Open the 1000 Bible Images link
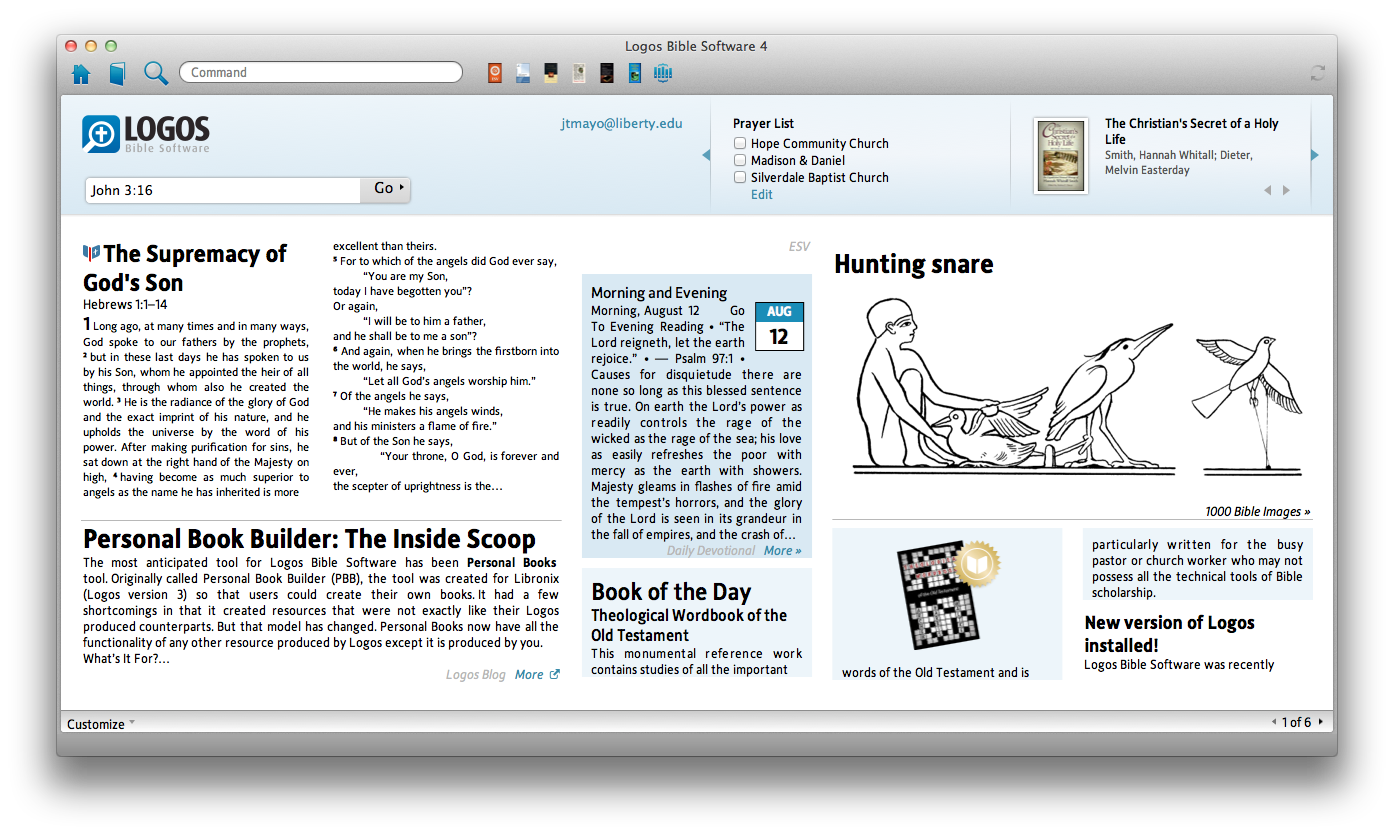The width and height of the screenshot is (1394, 835). click(1257, 511)
